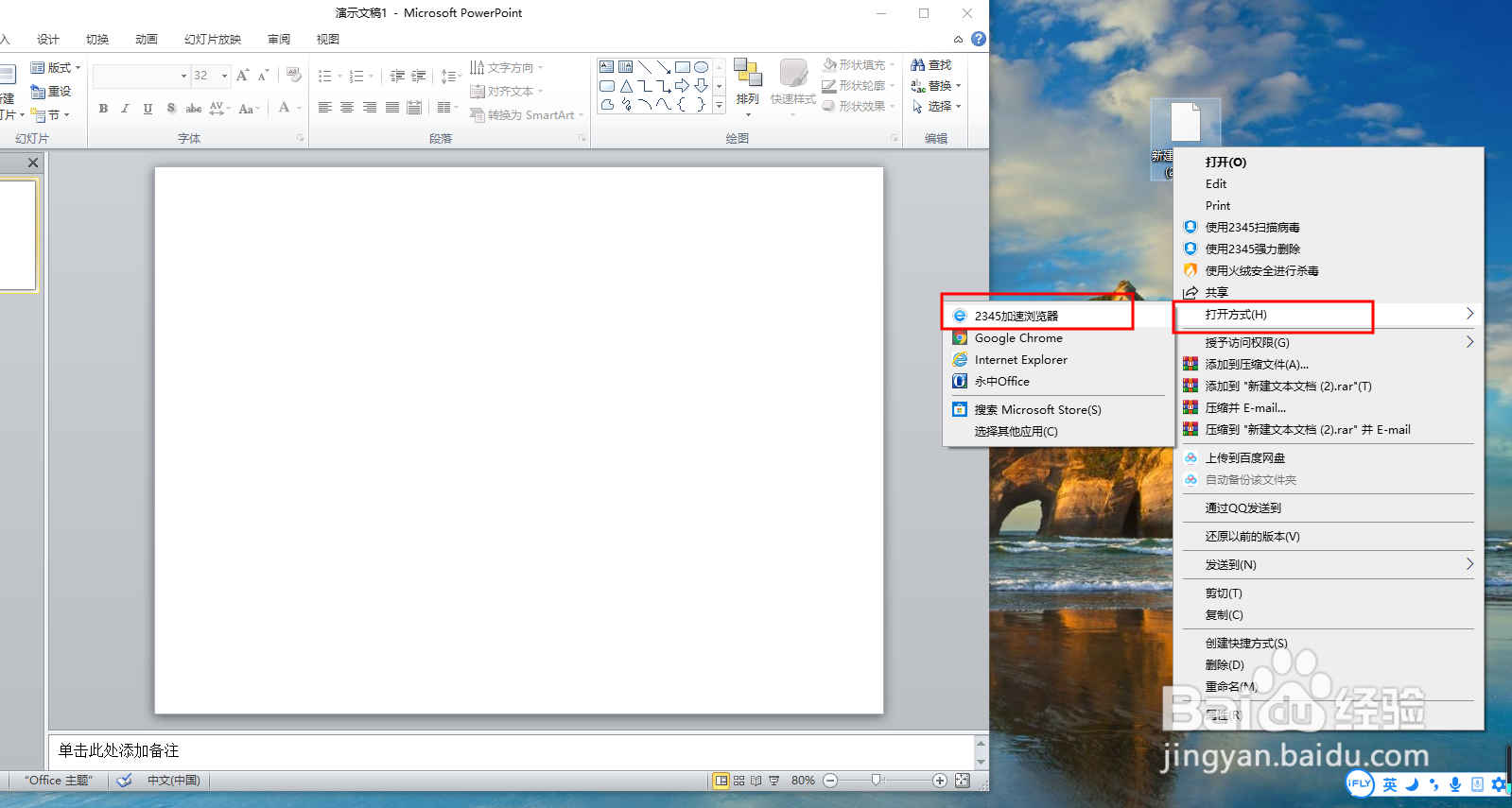Open the Slide Show (幻灯片放映) tab
Viewport: 1512px width, 808px height.
(213, 40)
